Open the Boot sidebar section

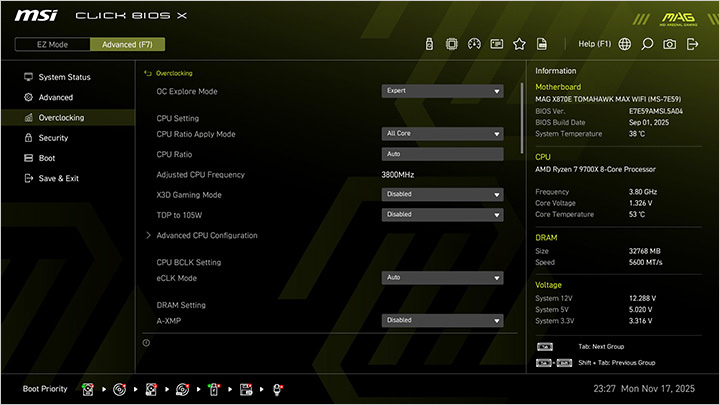[x=46, y=158]
